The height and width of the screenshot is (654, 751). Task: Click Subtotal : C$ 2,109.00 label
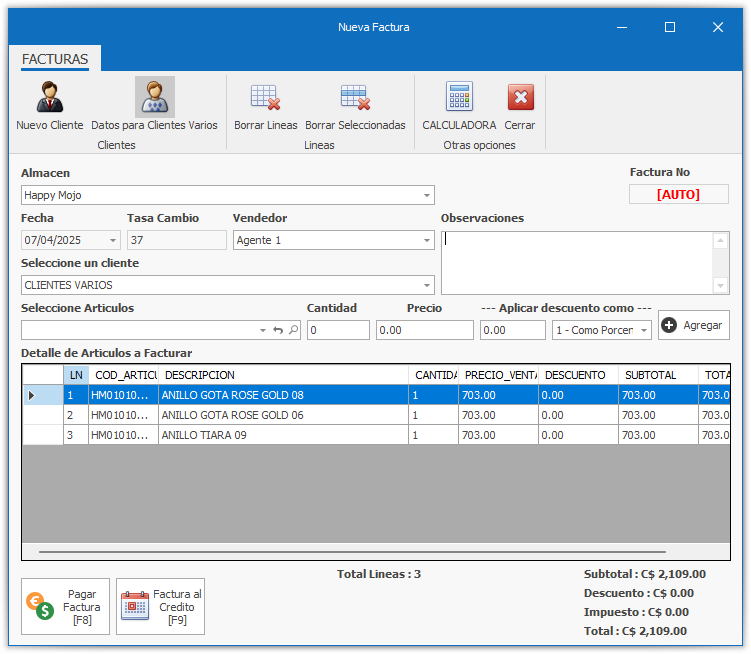pos(645,574)
